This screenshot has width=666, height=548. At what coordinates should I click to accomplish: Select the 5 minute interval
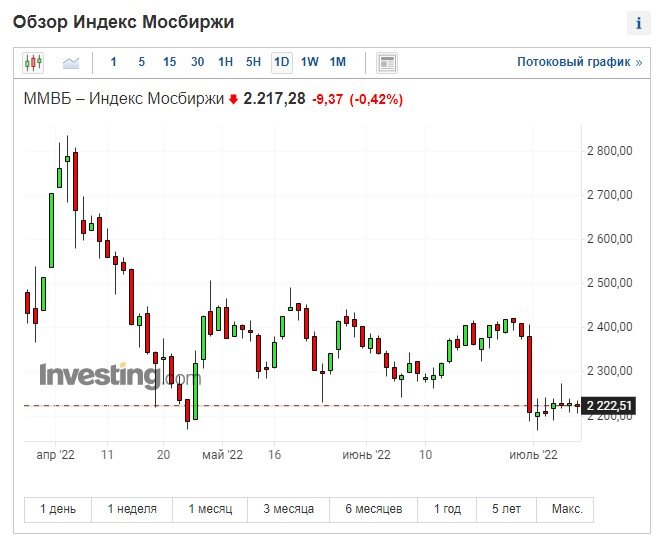(x=141, y=62)
